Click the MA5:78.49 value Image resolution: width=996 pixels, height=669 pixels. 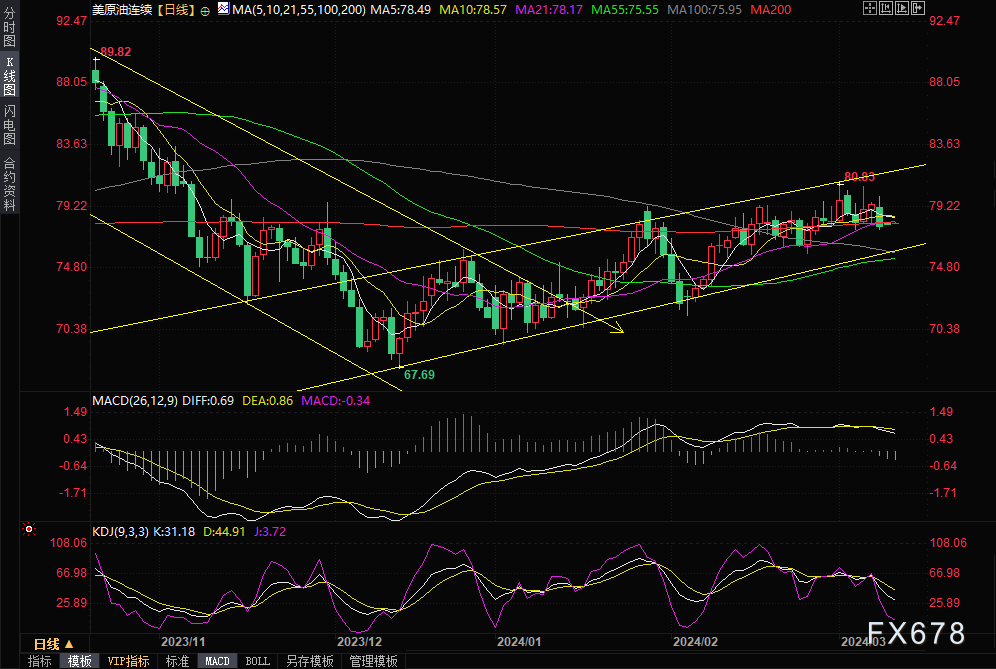click(x=400, y=10)
